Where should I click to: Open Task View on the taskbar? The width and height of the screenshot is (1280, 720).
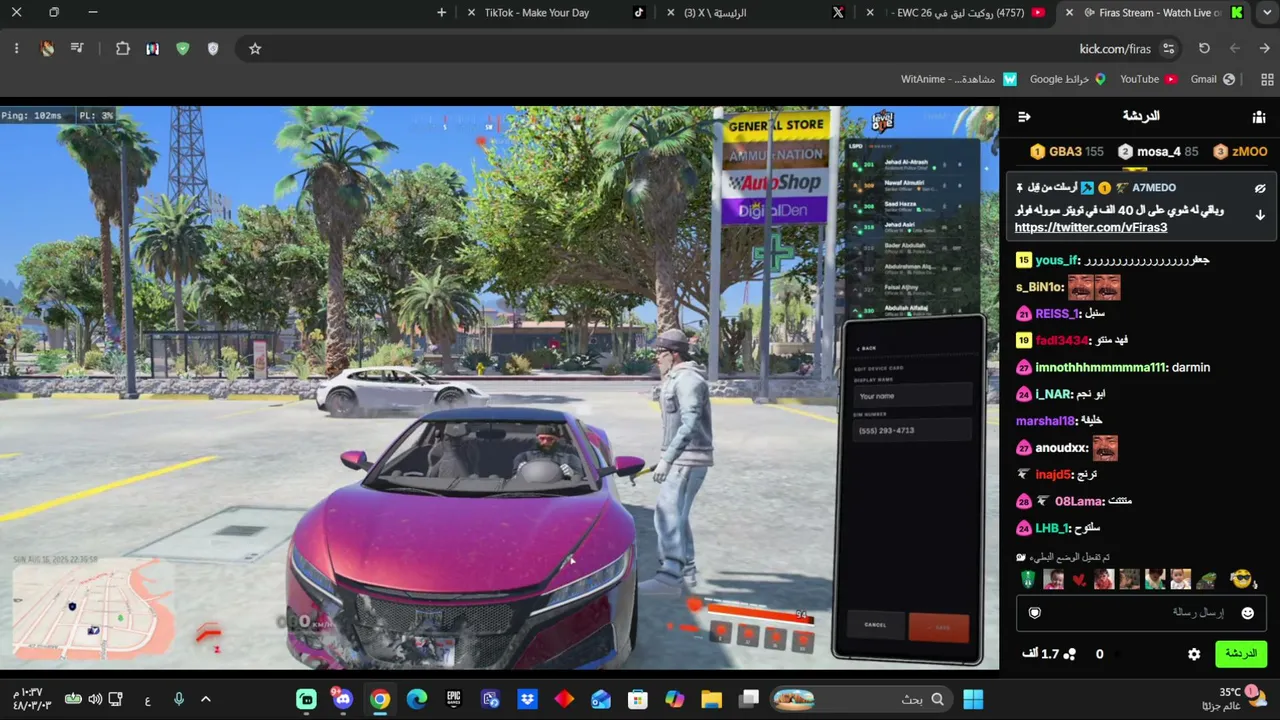tap(749, 699)
